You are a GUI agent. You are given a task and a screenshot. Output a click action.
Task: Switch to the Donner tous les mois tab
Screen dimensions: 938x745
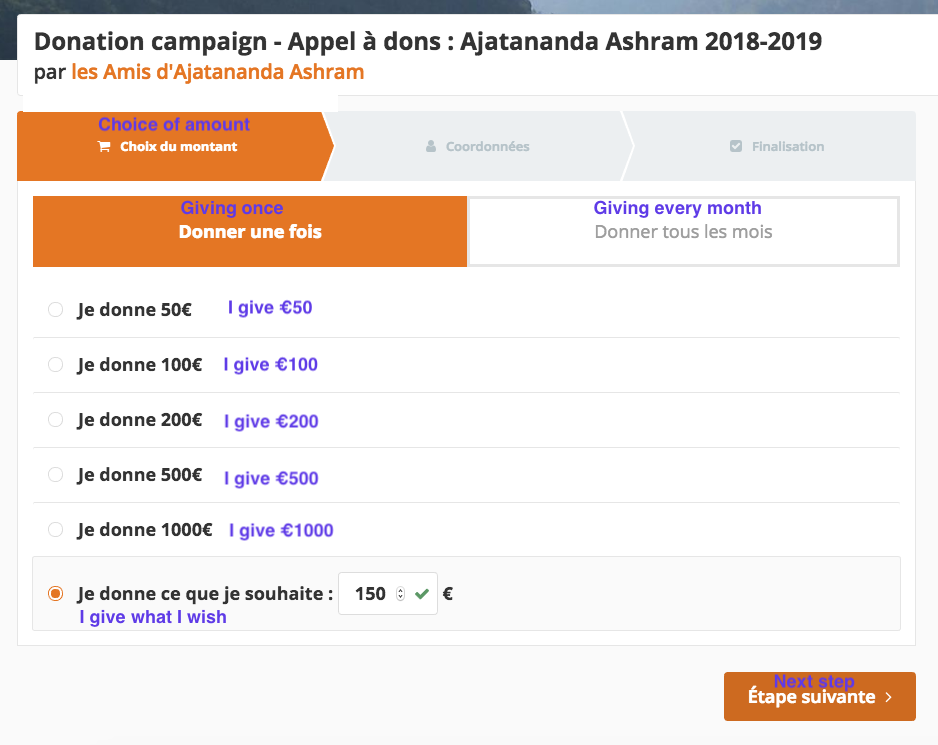tap(683, 232)
